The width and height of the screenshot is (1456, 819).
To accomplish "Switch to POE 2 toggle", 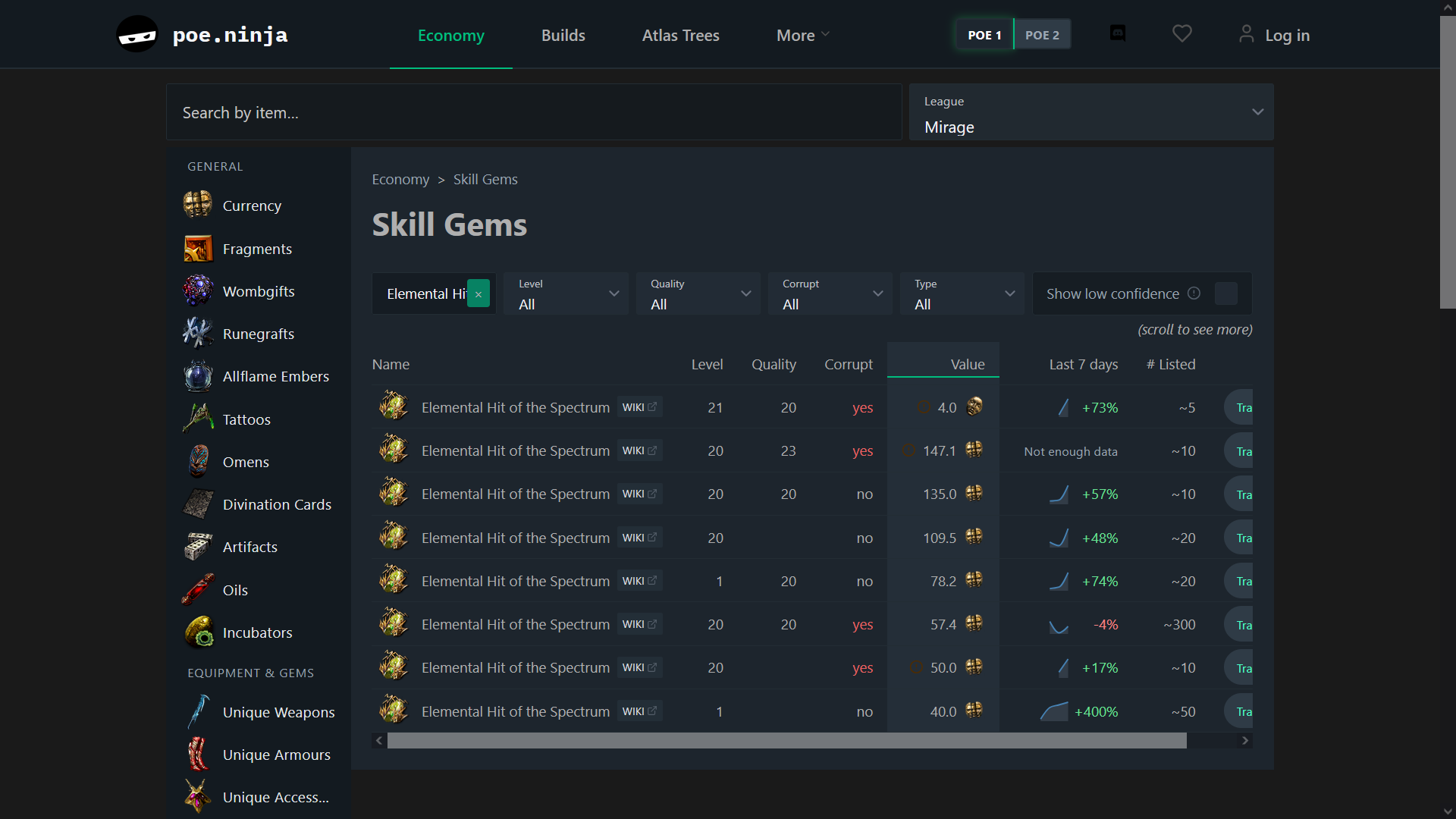I will (1042, 35).
